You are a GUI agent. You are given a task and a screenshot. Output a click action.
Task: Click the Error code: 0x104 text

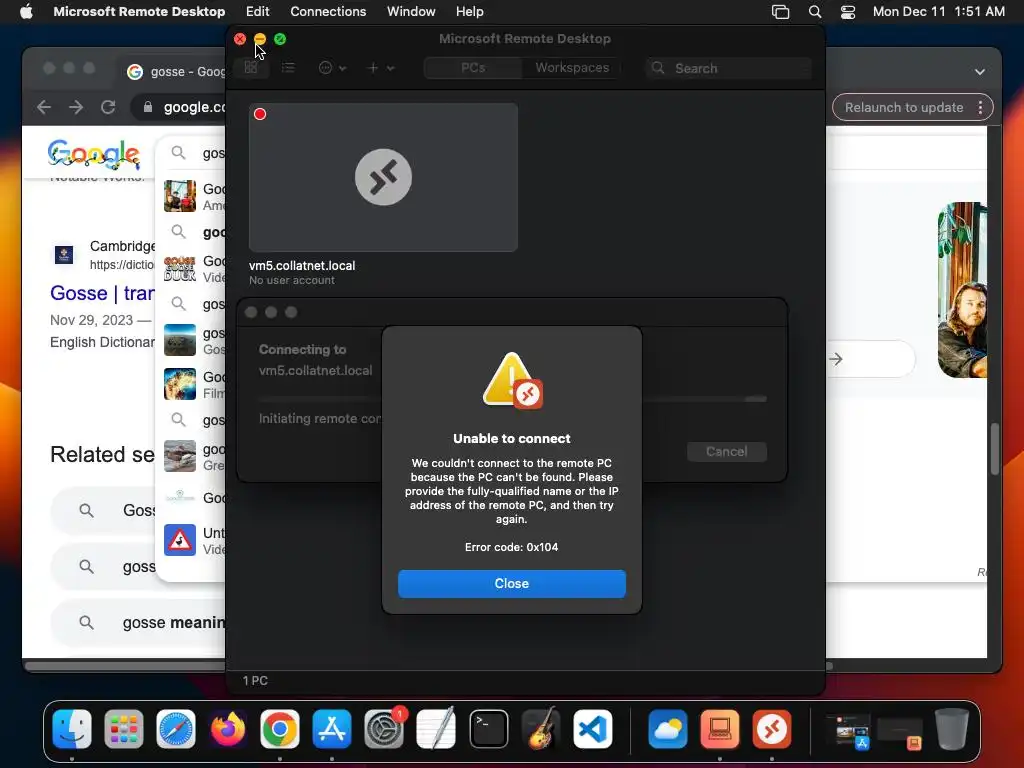pos(511,547)
